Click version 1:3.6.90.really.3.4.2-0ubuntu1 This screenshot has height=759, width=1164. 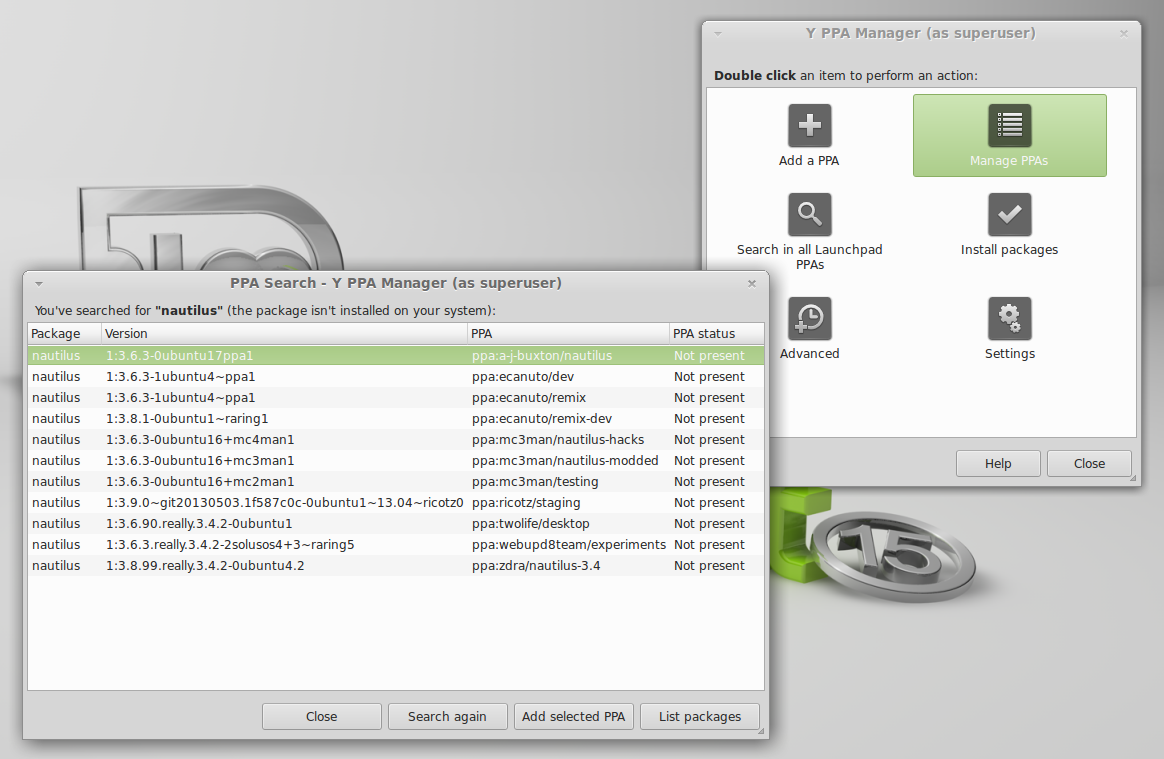pyautogui.click(x=199, y=524)
